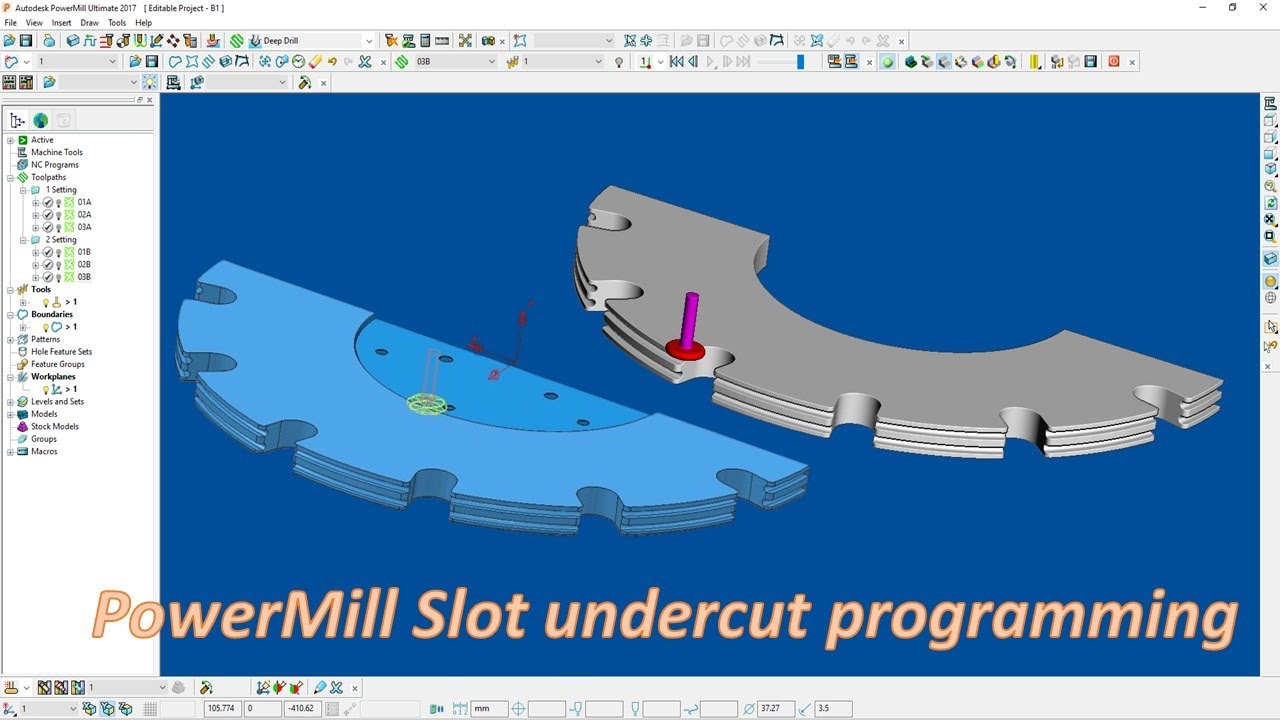1280x720 pixels.
Task: Toggle the Tools entry light bulb
Action: coord(45,302)
